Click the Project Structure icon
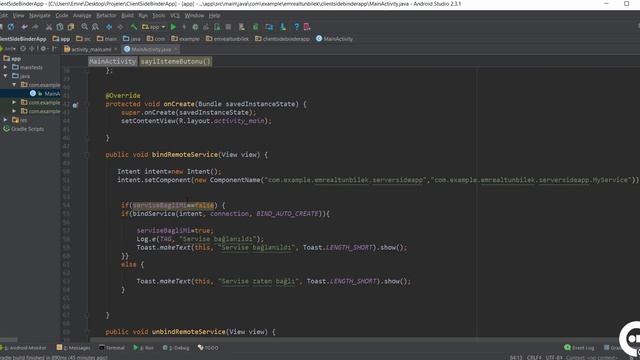640x360 pixels. pos(269,27)
